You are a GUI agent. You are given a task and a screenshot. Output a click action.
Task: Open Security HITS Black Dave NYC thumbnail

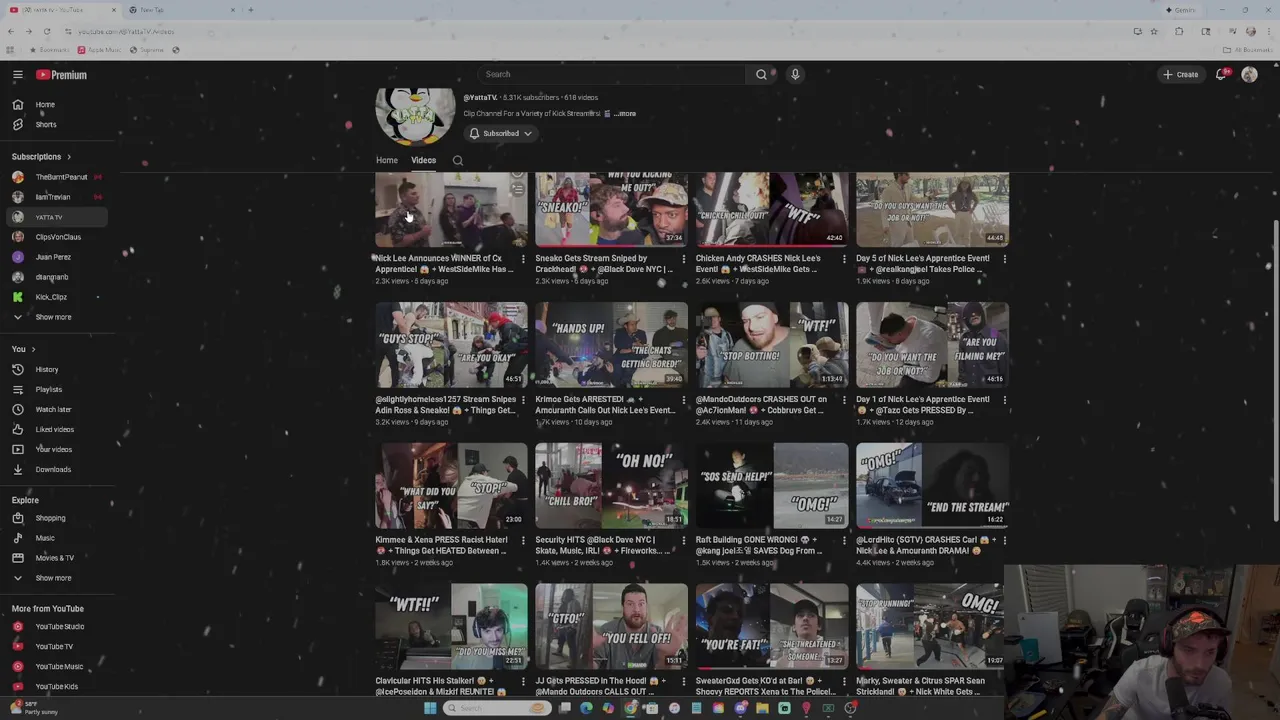611,485
